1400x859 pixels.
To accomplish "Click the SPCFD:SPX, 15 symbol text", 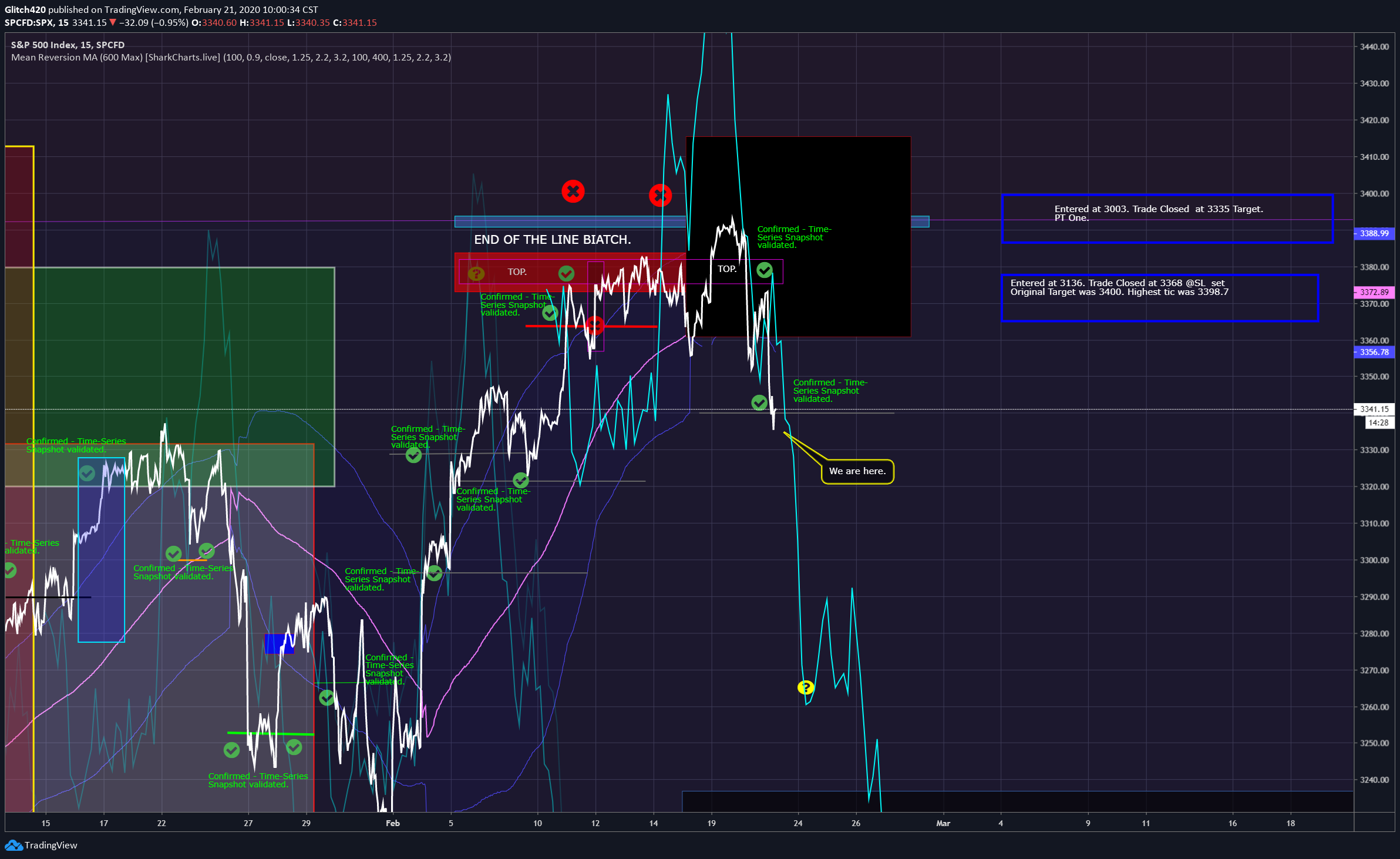I will (36, 22).
